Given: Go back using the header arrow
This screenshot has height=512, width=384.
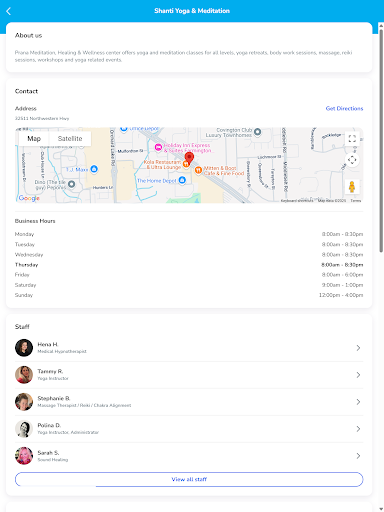Looking at the screenshot, I should tap(8, 11).
